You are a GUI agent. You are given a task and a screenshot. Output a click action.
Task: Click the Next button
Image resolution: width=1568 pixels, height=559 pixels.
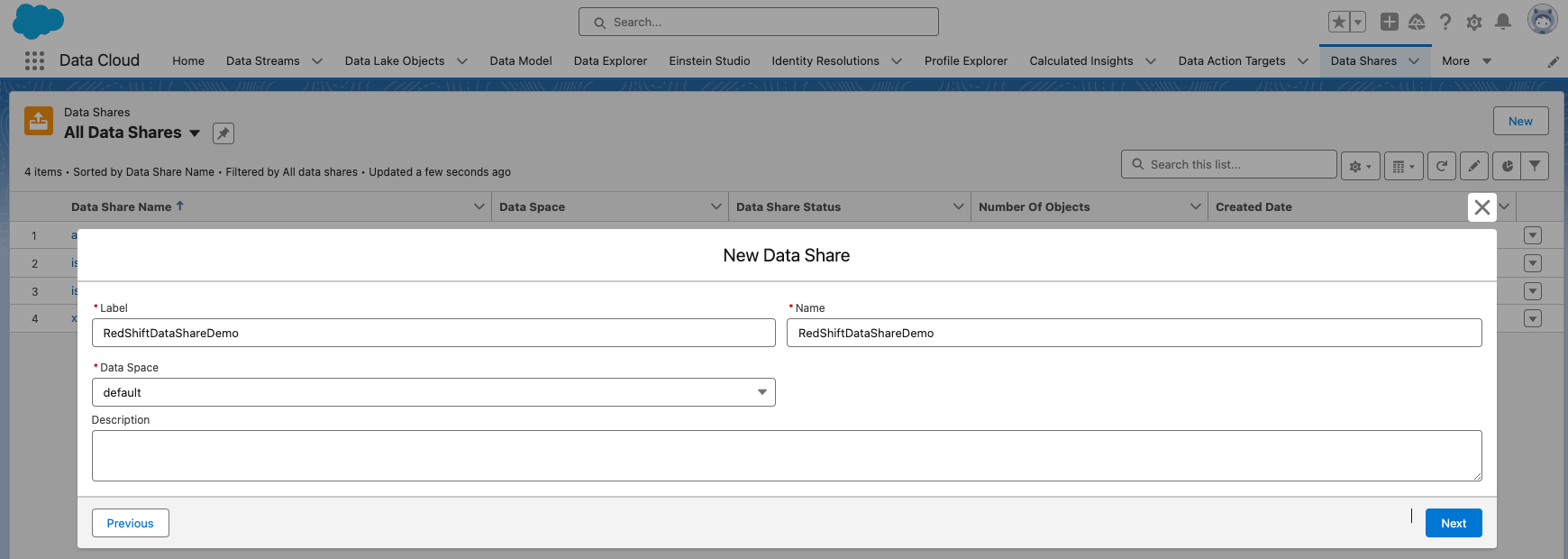pyautogui.click(x=1454, y=523)
